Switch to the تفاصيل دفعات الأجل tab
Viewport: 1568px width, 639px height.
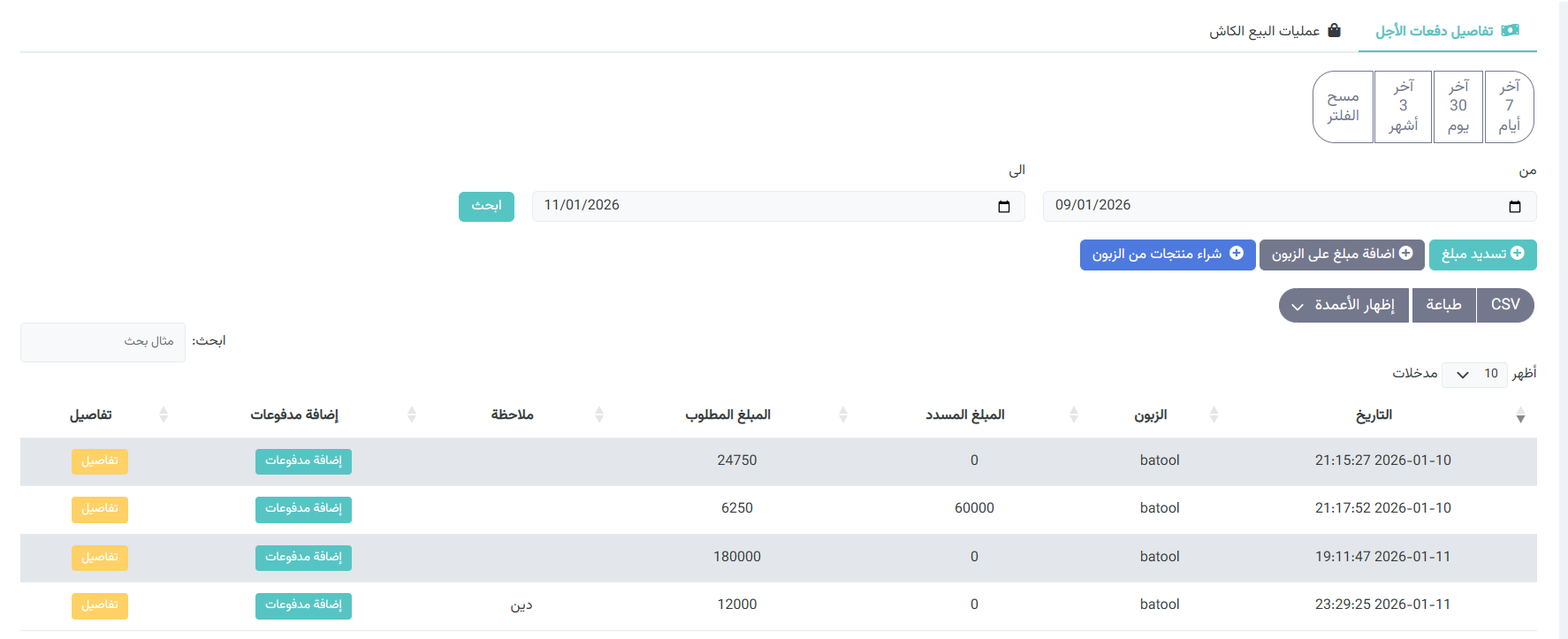(1447, 31)
